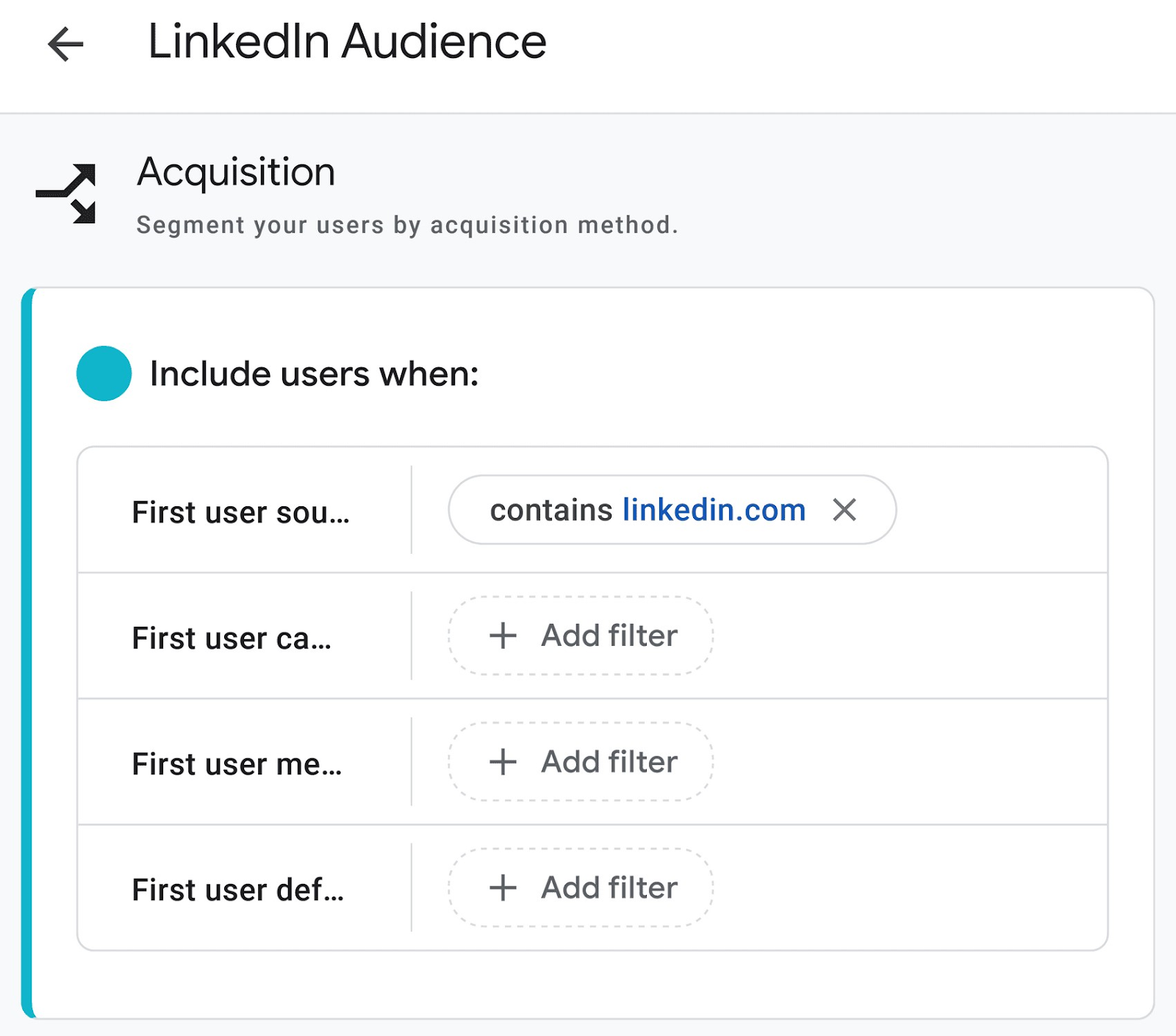This screenshot has width=1176, height=1036.
Task: Open the First user campaign dimension selector
Action: [232, 638]
